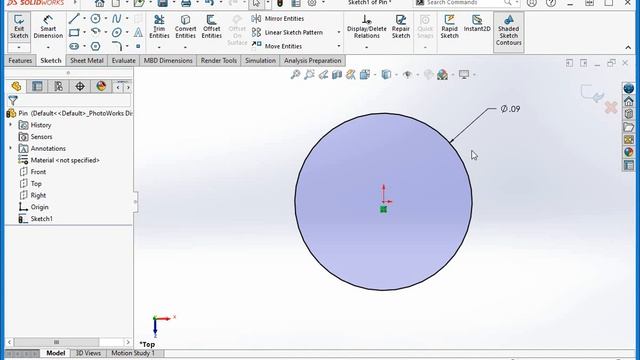Image resolution: width=640 pixels, height=360 pixels.
Task: Click the Trim Entities tool
Action: point(159,27)
